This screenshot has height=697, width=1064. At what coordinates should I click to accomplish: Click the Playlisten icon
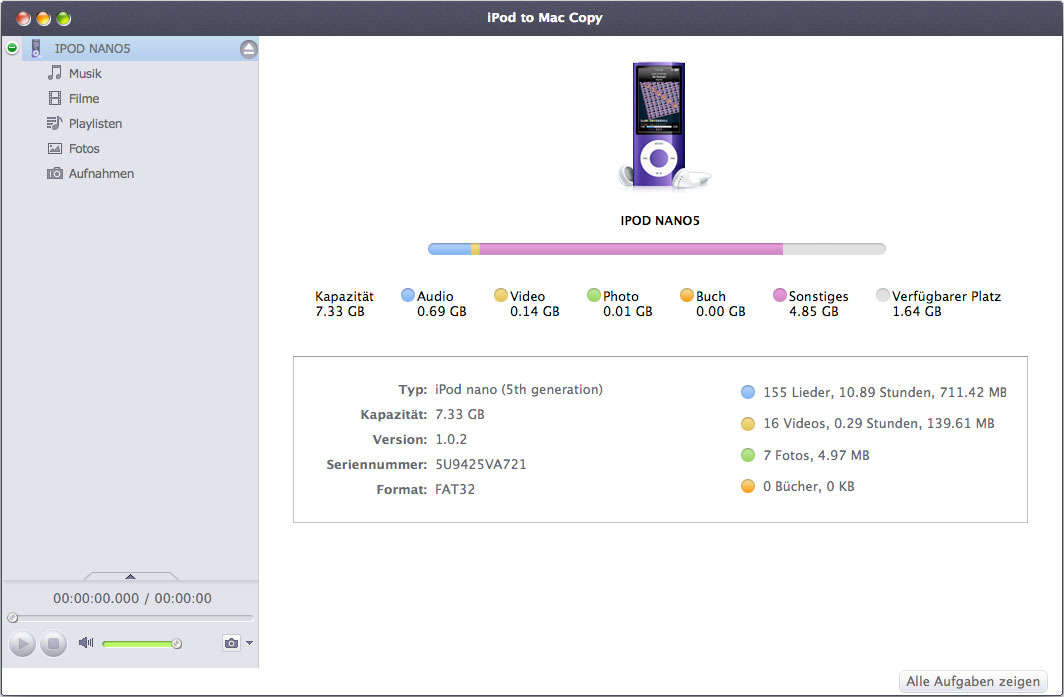click(x=54, y=123)
